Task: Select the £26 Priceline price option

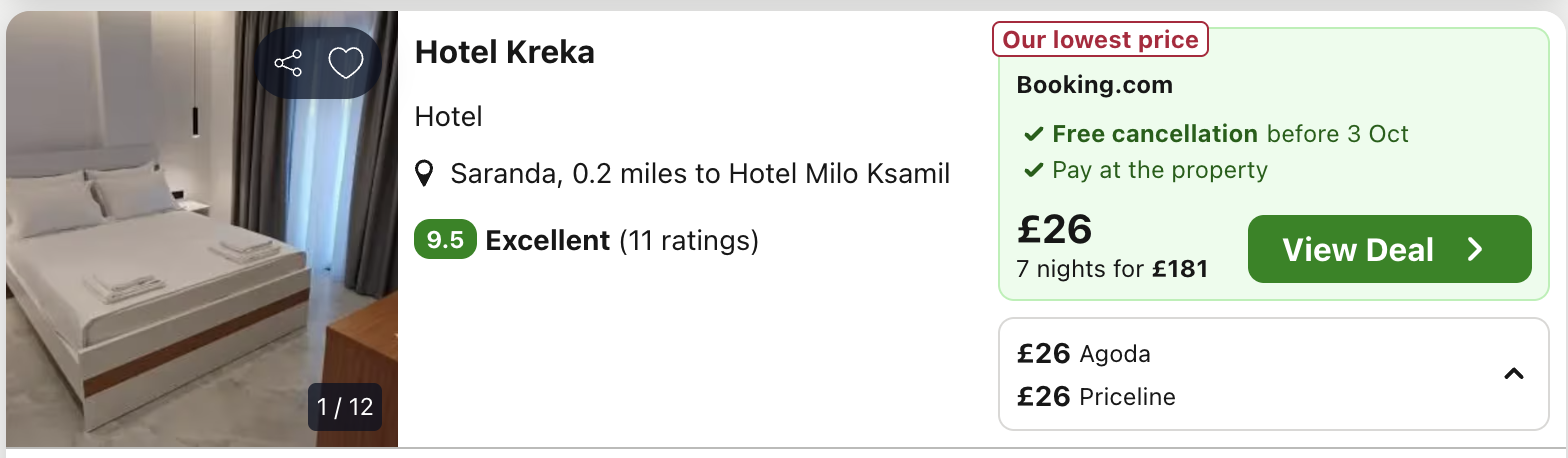Action: (1096, 397)
